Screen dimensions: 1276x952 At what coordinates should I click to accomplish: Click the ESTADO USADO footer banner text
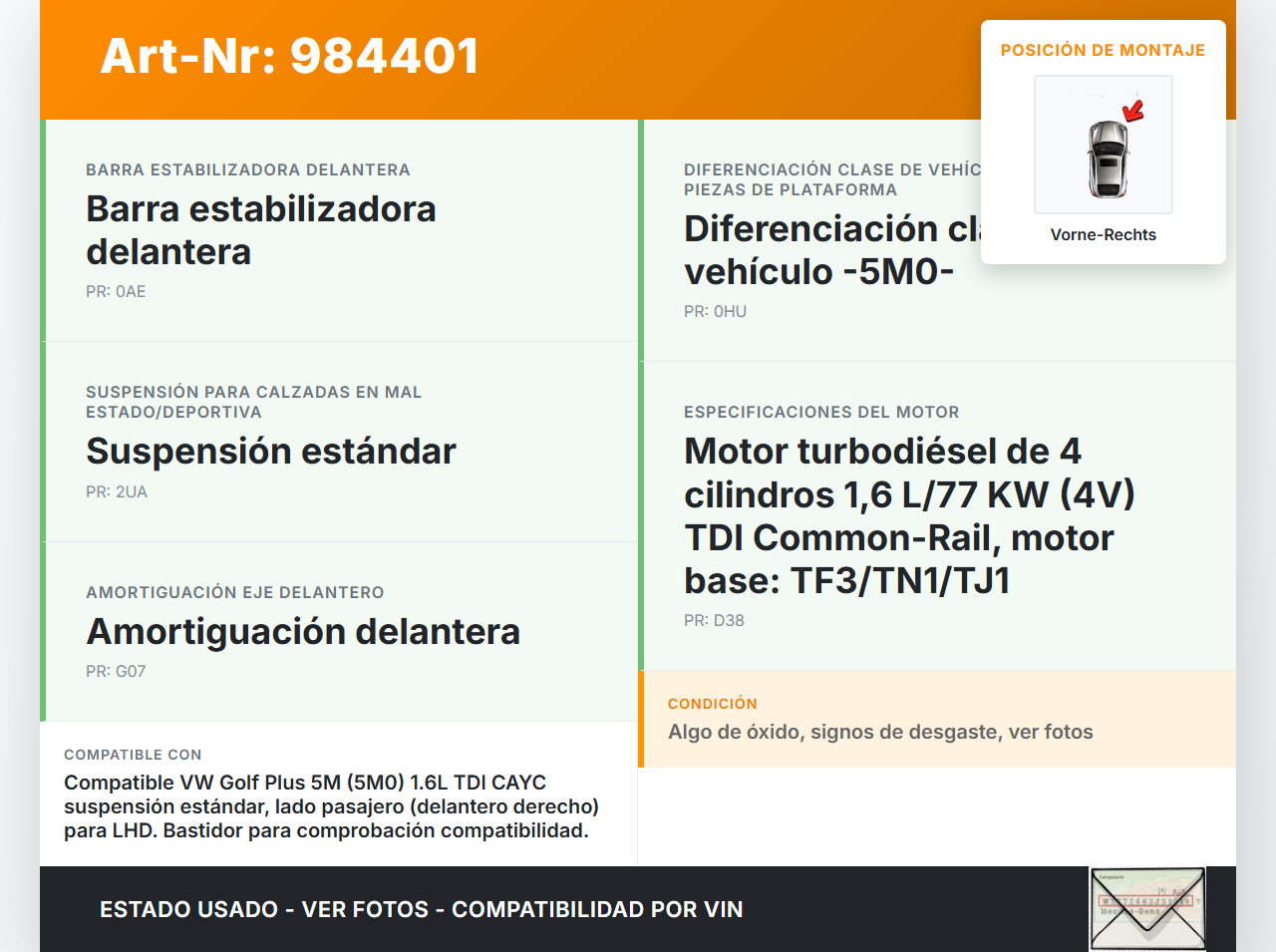click(421, 909)
